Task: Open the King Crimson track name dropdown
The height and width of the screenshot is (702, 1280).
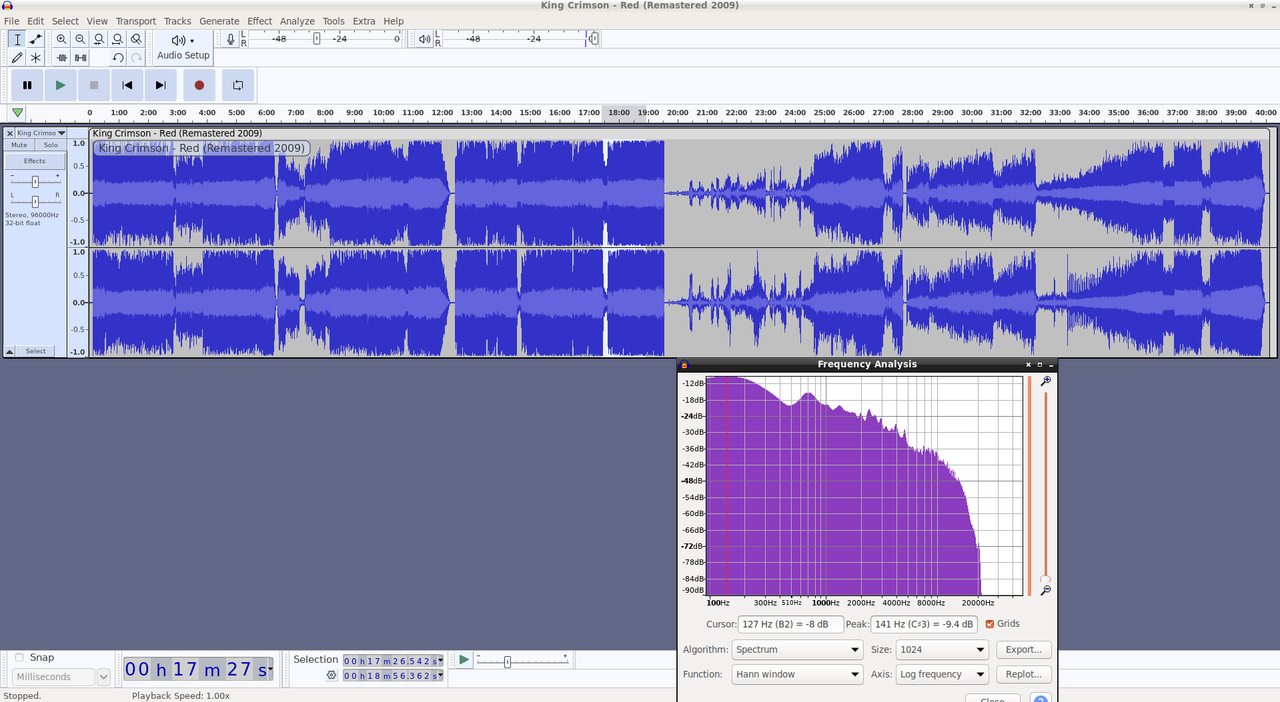Action: [41, 133]
